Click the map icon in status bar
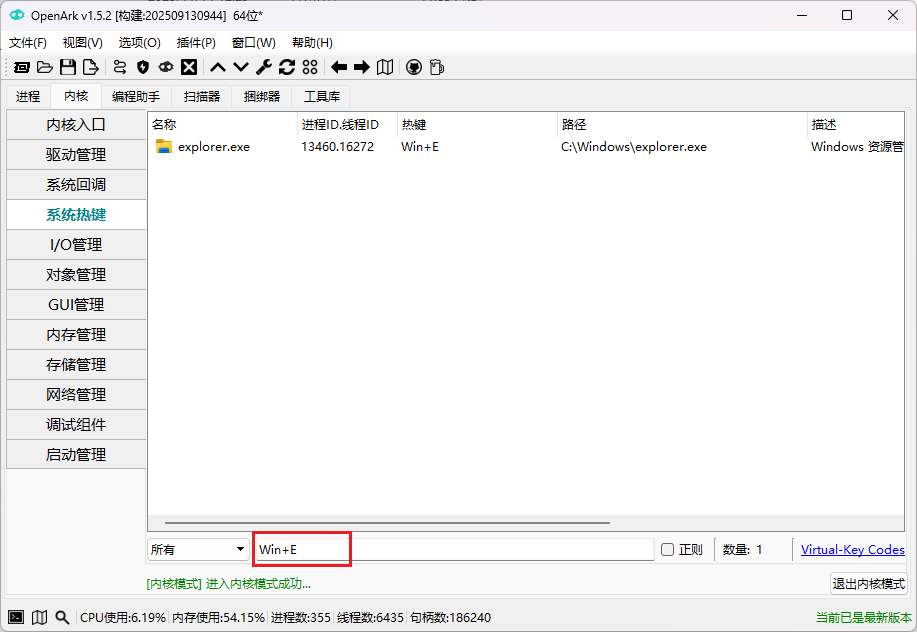Image resolution: width=917 pixels, height=632 pixels. pos(40,617)
